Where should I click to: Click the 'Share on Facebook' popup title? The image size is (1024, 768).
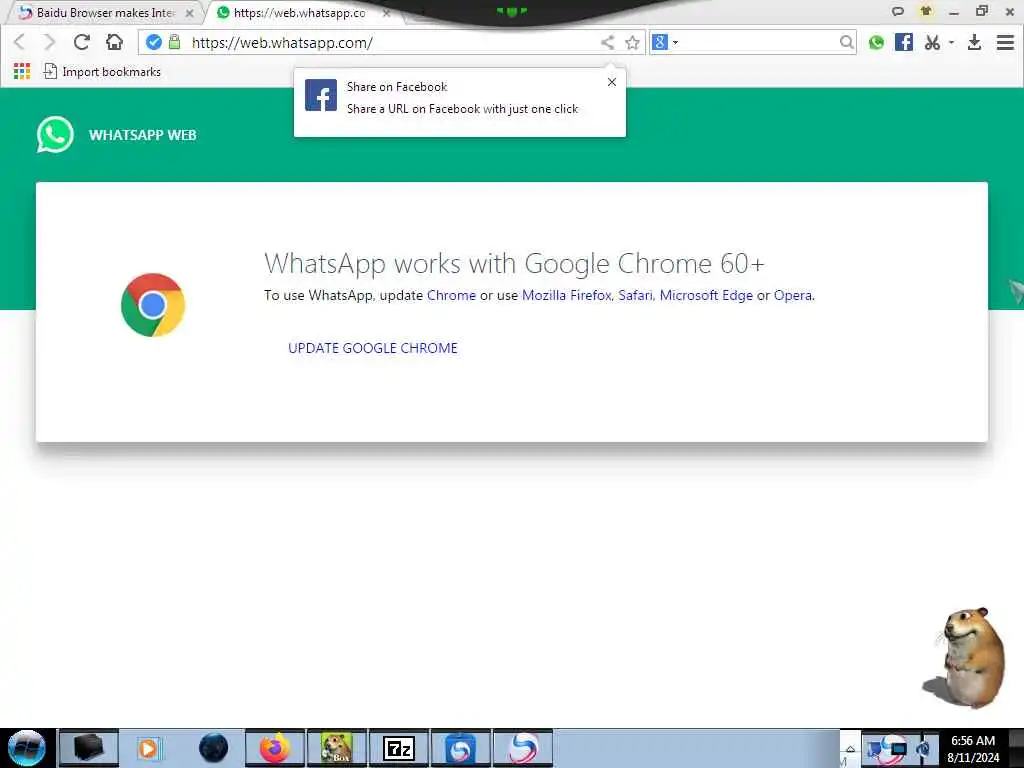pos(396,87)
